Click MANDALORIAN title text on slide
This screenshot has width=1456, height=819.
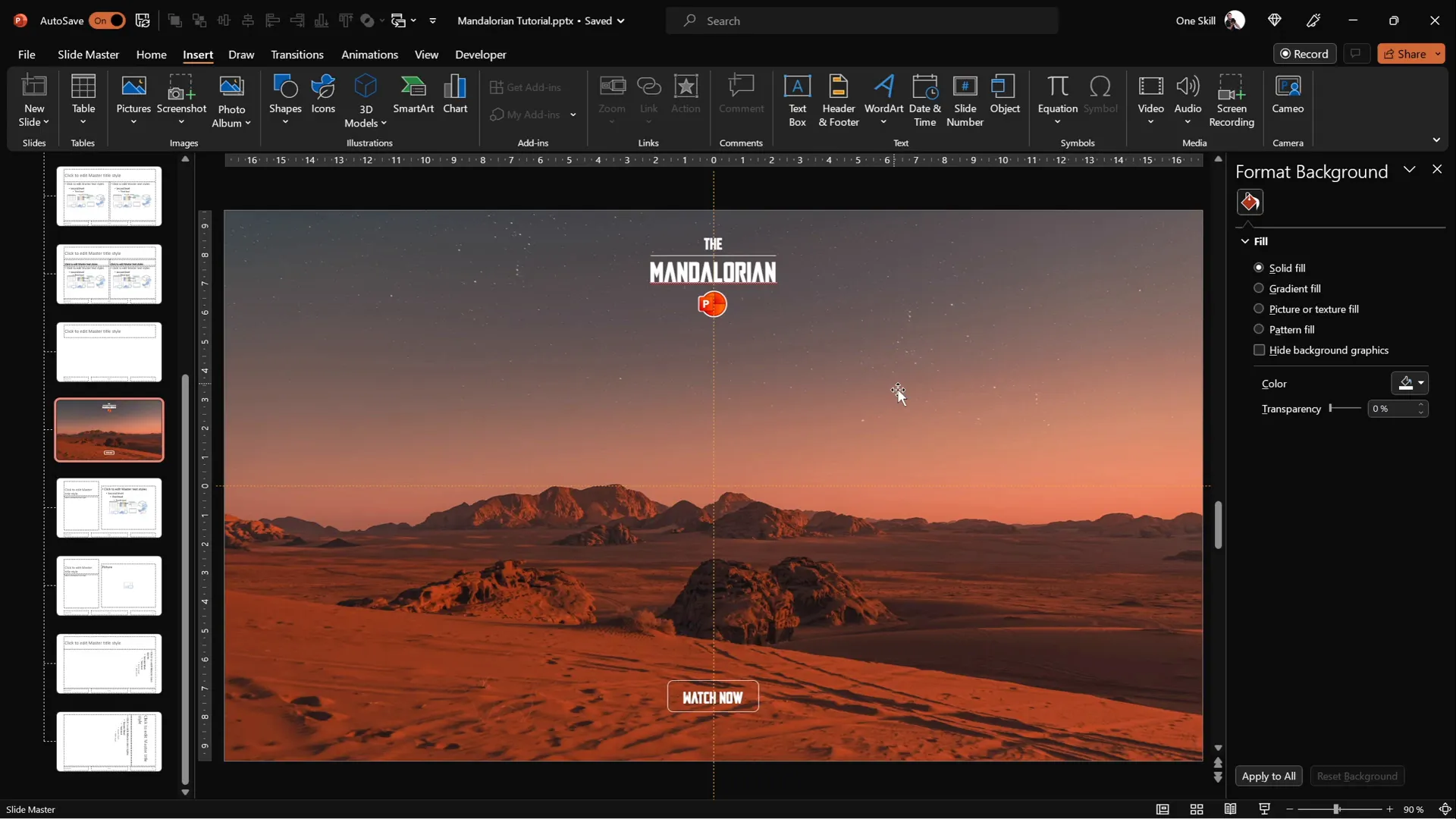point(713,271)
